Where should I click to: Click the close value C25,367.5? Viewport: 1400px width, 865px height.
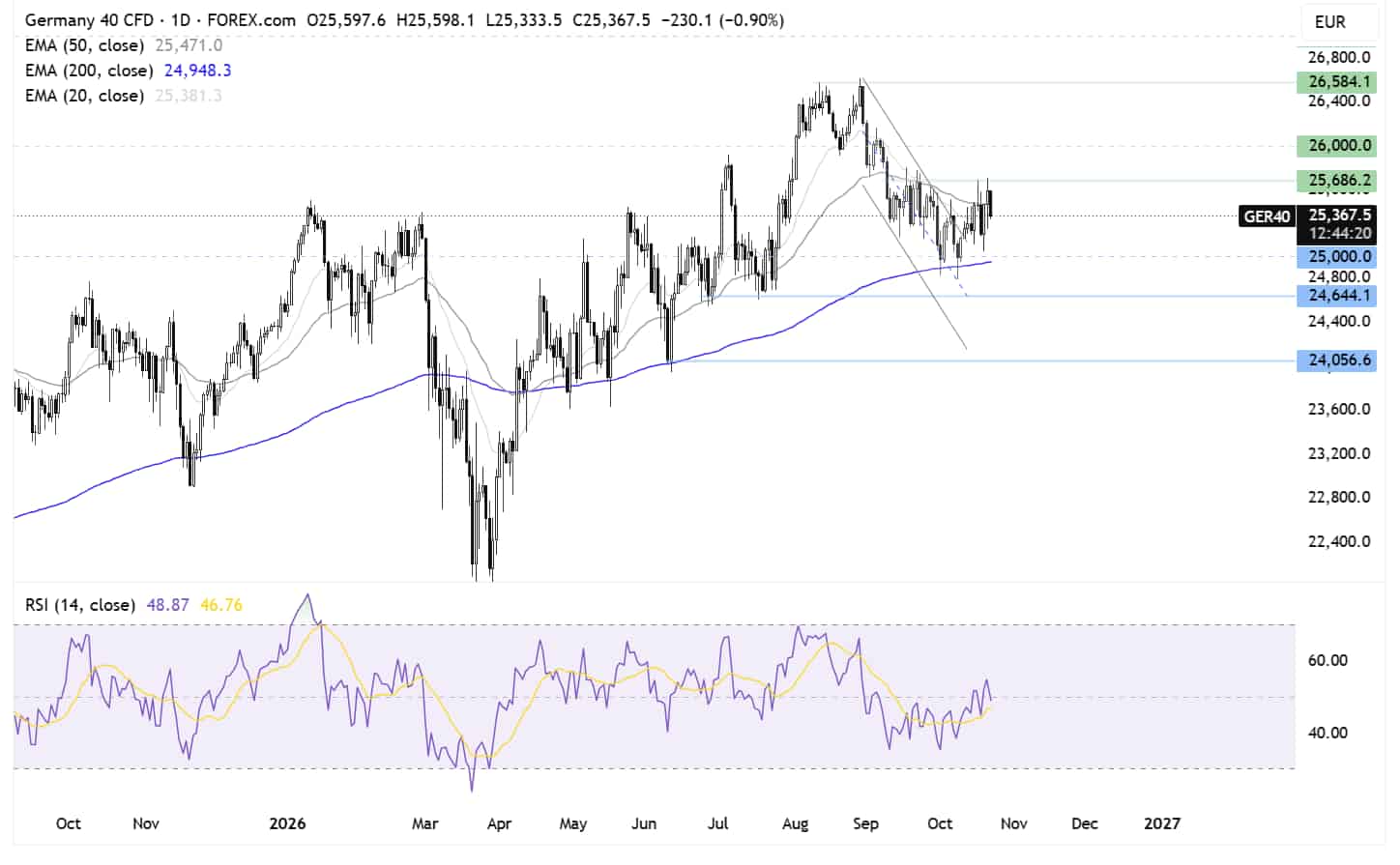tap(611, 20)
